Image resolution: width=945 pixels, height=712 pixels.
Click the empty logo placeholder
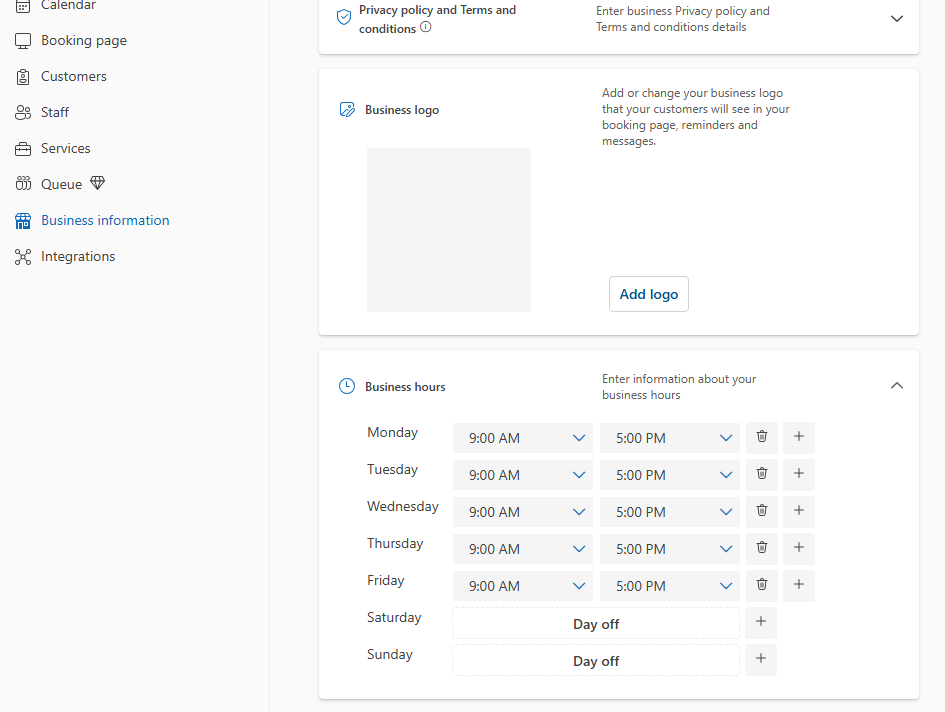pyautogui.click(x=448, y=230)
